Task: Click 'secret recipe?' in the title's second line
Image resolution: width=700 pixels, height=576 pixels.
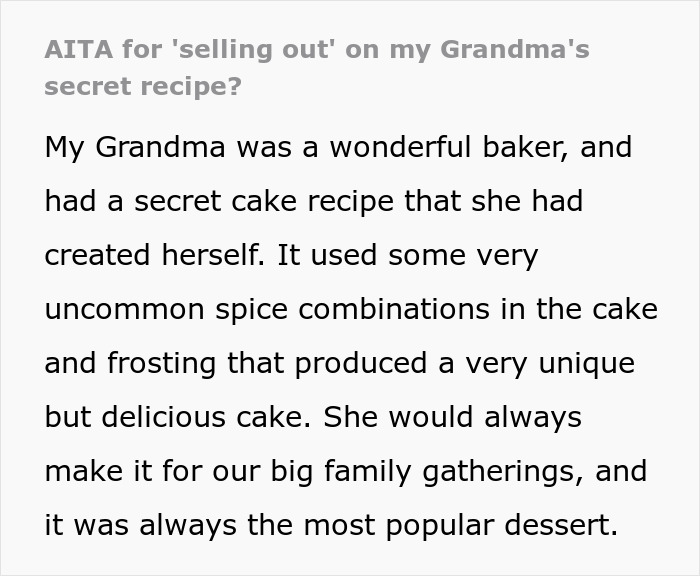Action: pyautogui.click(x=143, y=85)
